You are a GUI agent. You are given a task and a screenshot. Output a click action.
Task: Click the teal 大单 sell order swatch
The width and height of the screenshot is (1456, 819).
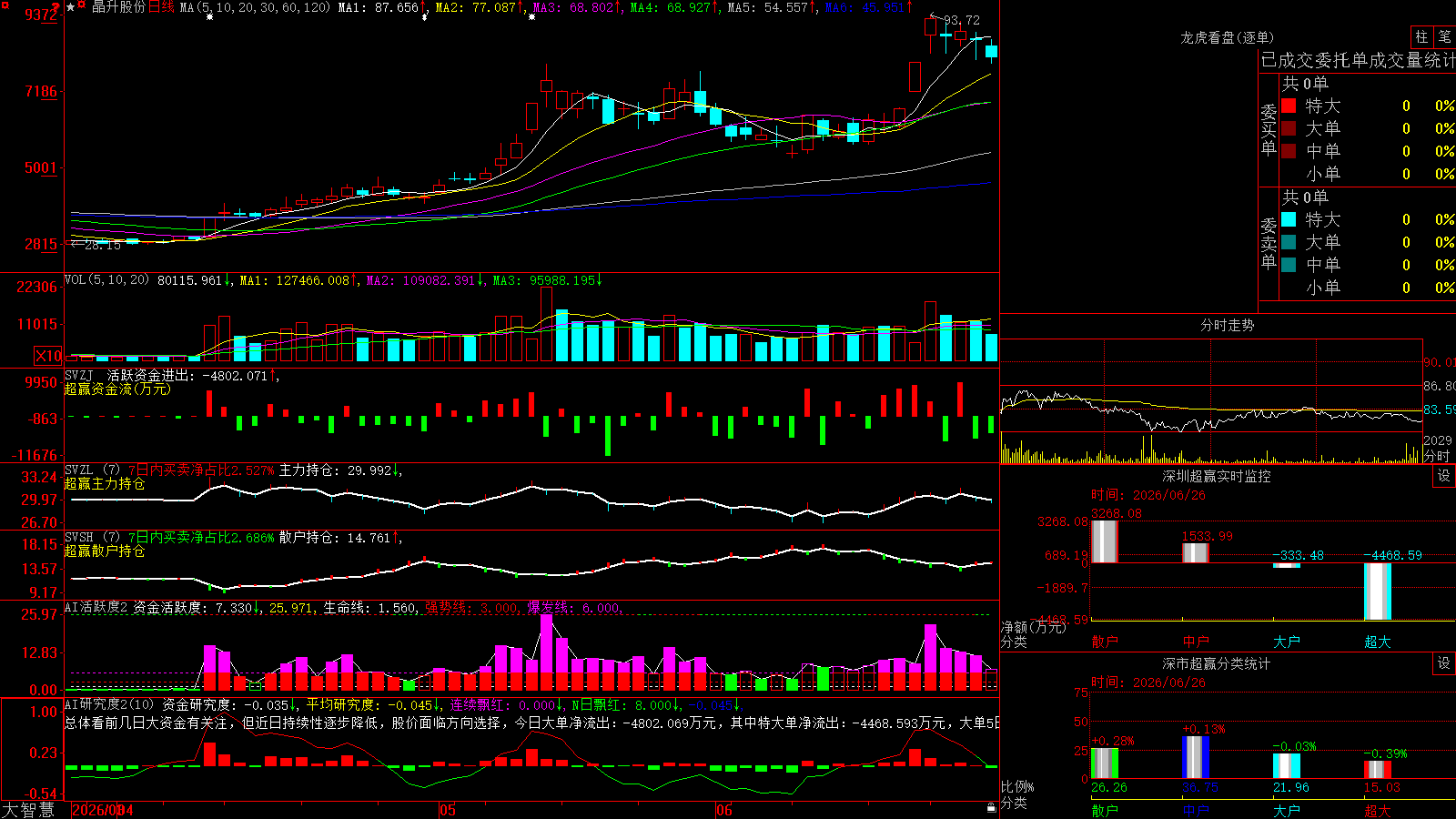click(x=1289, y=242)
